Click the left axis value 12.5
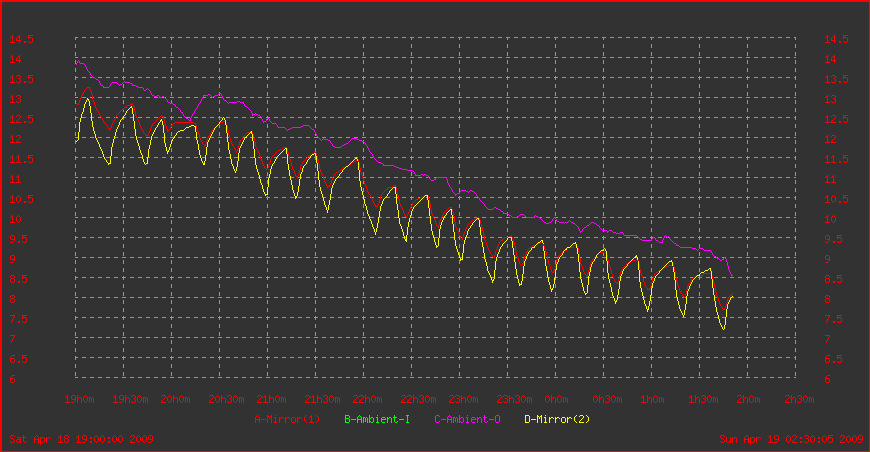This screenshot has height=452, width=870. (x=21, y=119)
